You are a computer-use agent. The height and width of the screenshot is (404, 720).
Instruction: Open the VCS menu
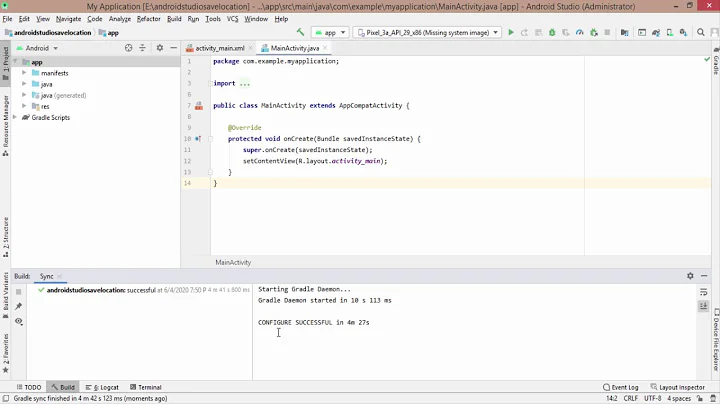click(x=232, y=19)
